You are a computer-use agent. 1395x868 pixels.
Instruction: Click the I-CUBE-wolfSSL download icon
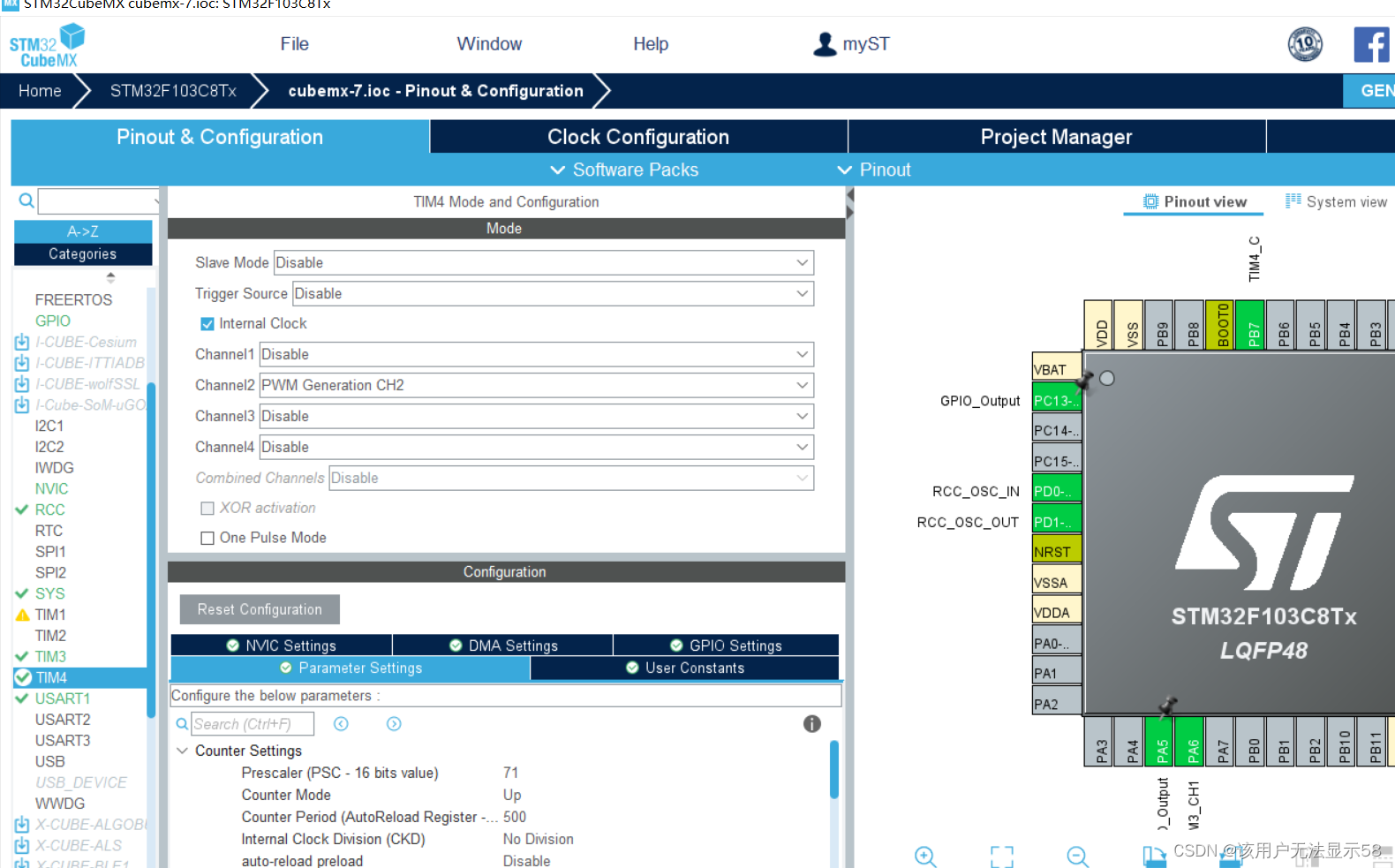(x=22, y=384)
